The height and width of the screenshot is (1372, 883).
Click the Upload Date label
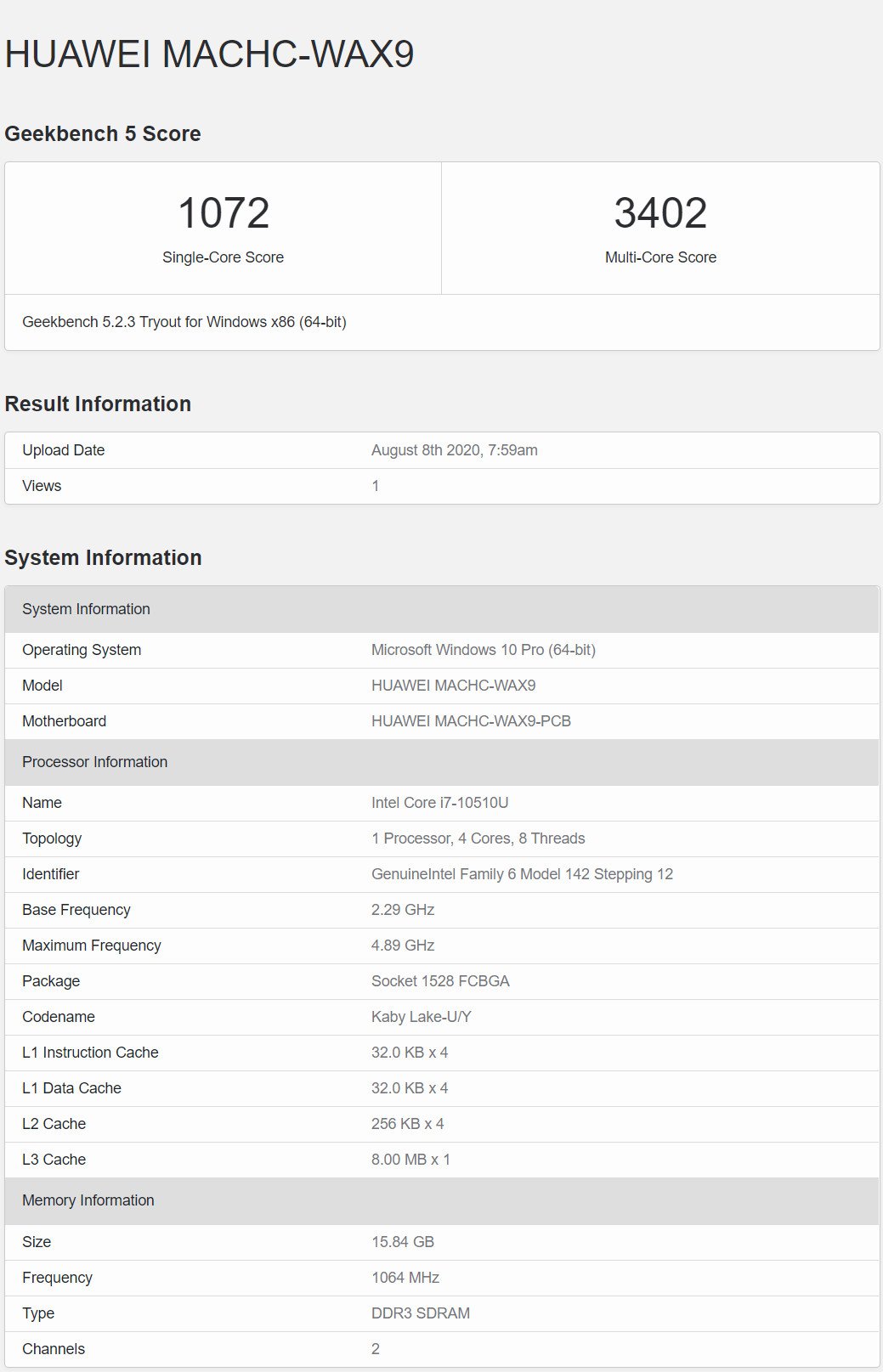coord(64,450)
